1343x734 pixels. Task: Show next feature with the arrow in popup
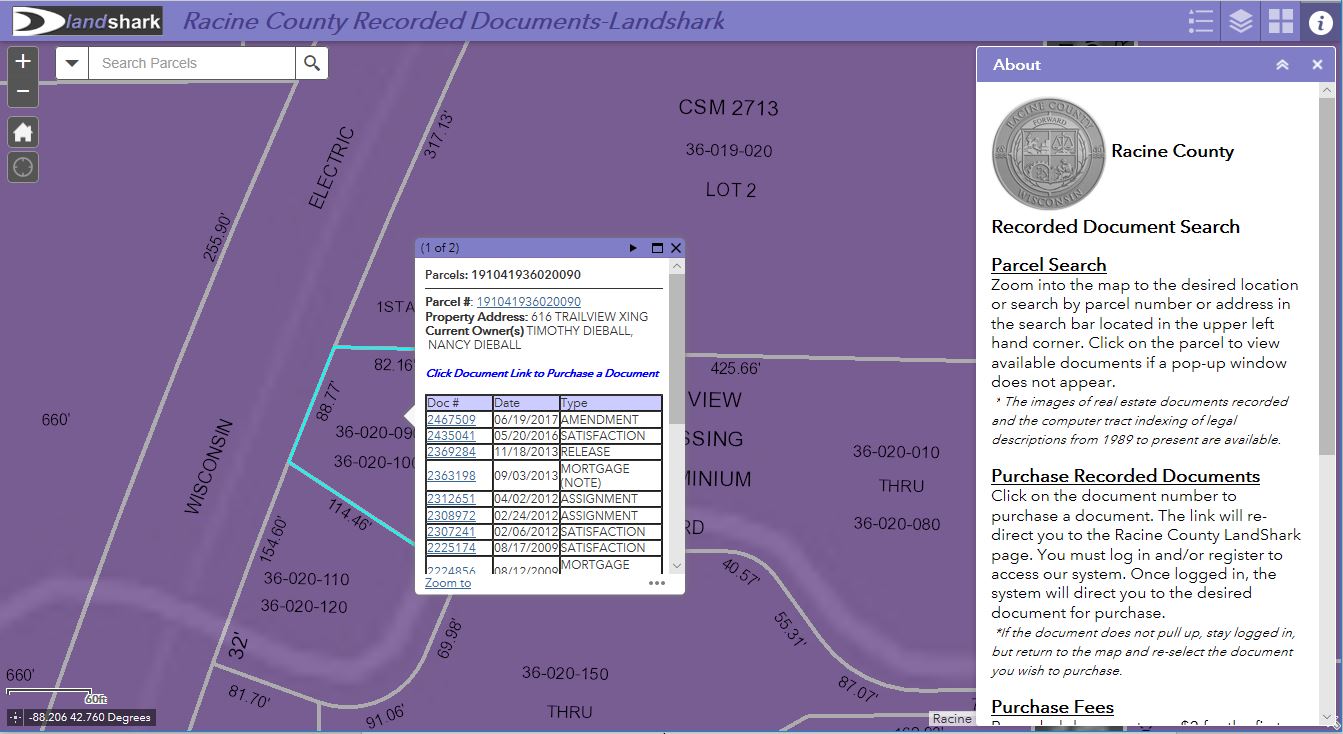coord(634,247)
